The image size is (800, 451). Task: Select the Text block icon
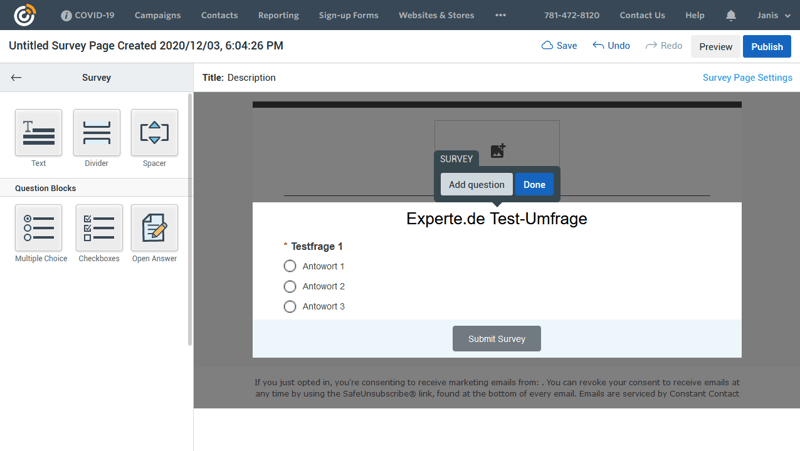(38, 133)
